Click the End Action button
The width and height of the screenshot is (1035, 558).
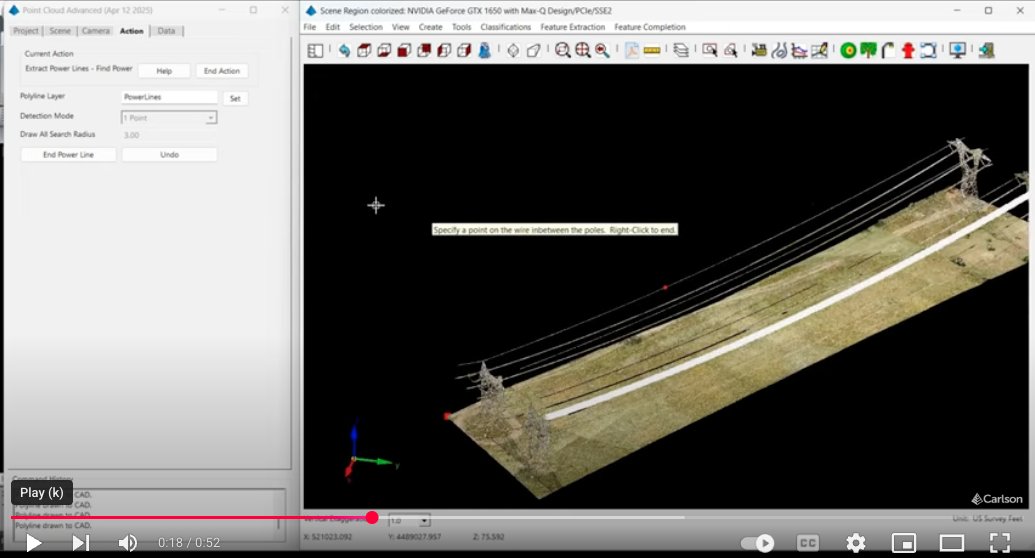click(222, 71)
